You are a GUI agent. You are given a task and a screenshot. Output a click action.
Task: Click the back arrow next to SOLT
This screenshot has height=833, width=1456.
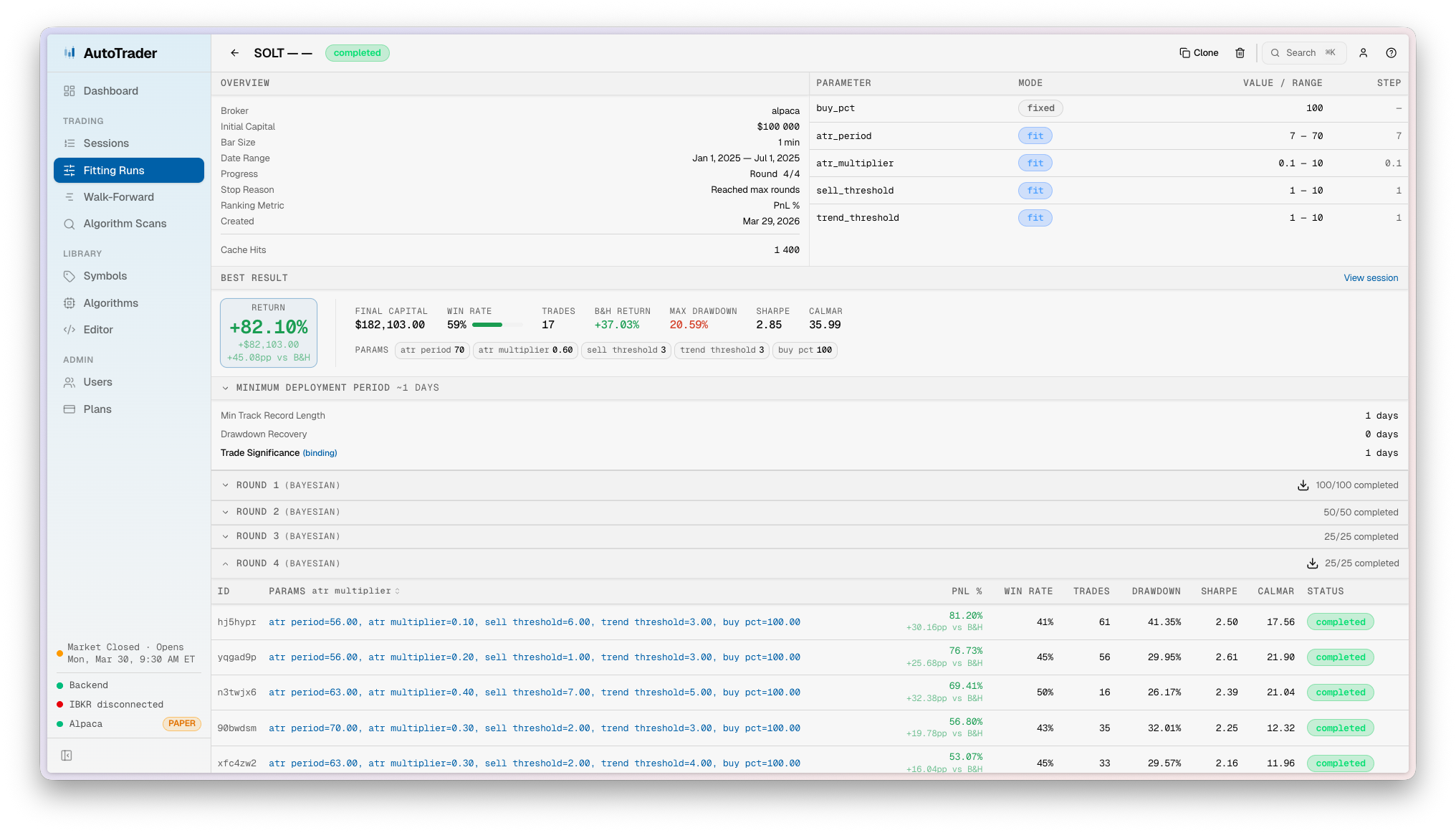coord(234,53)
